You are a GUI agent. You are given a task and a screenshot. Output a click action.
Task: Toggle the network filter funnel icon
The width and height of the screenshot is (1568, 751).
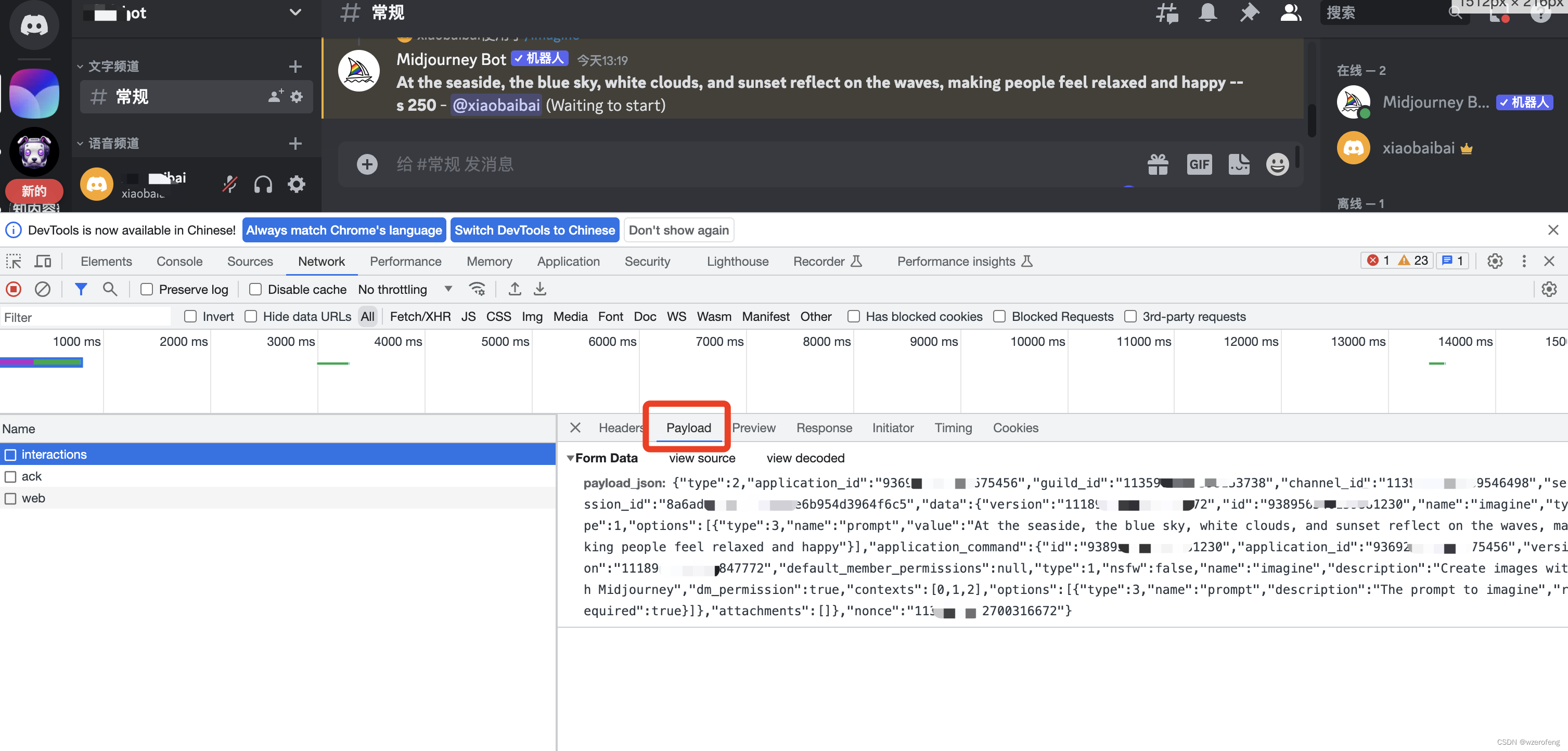coord(80,290)
